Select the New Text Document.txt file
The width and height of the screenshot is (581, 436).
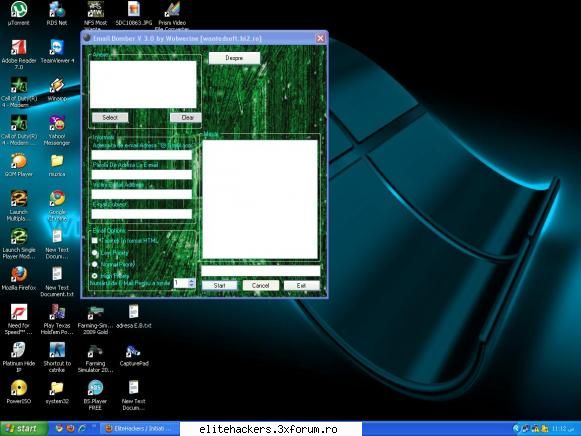point(57,282)
